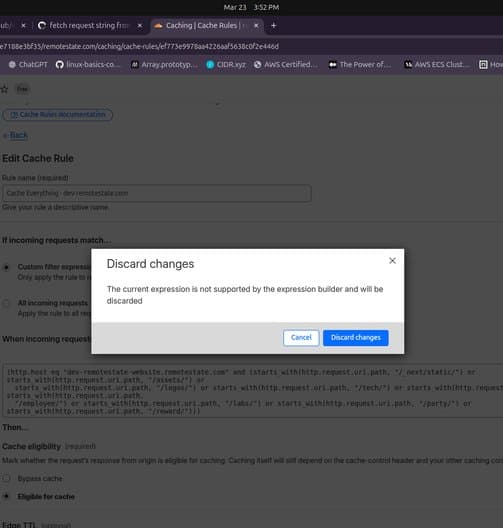Open the Cache Rules documentation link
This screenshot has height=528, width=503.
[58, 115]
